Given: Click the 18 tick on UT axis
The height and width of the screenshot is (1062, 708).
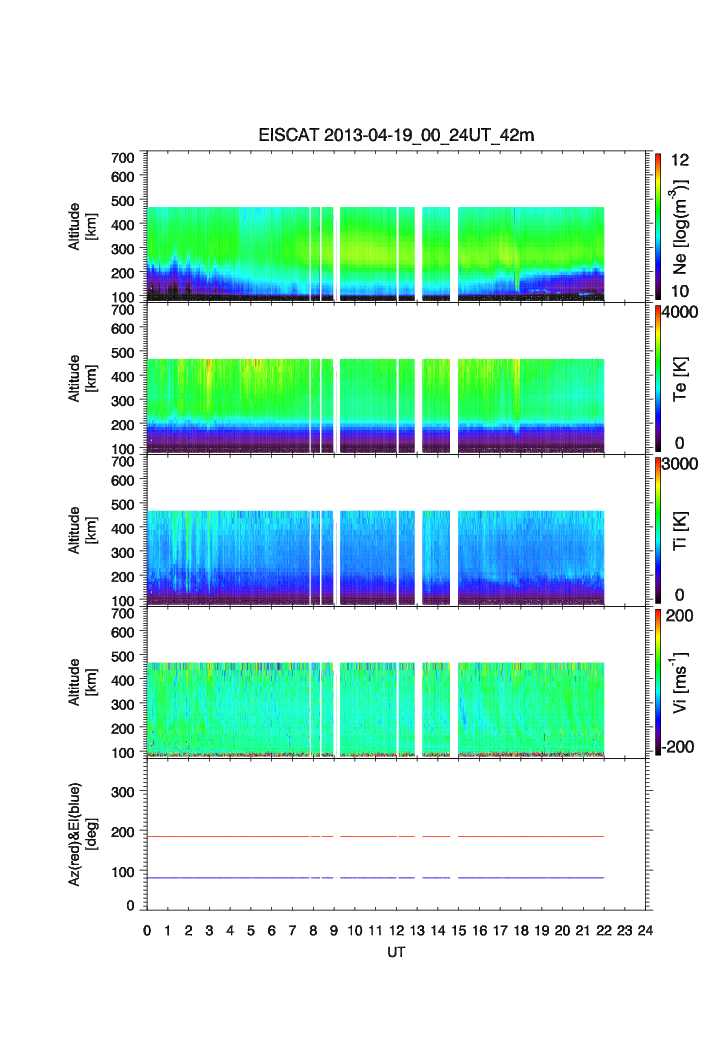Looking at the screenshot, I should tap(521, 931).
